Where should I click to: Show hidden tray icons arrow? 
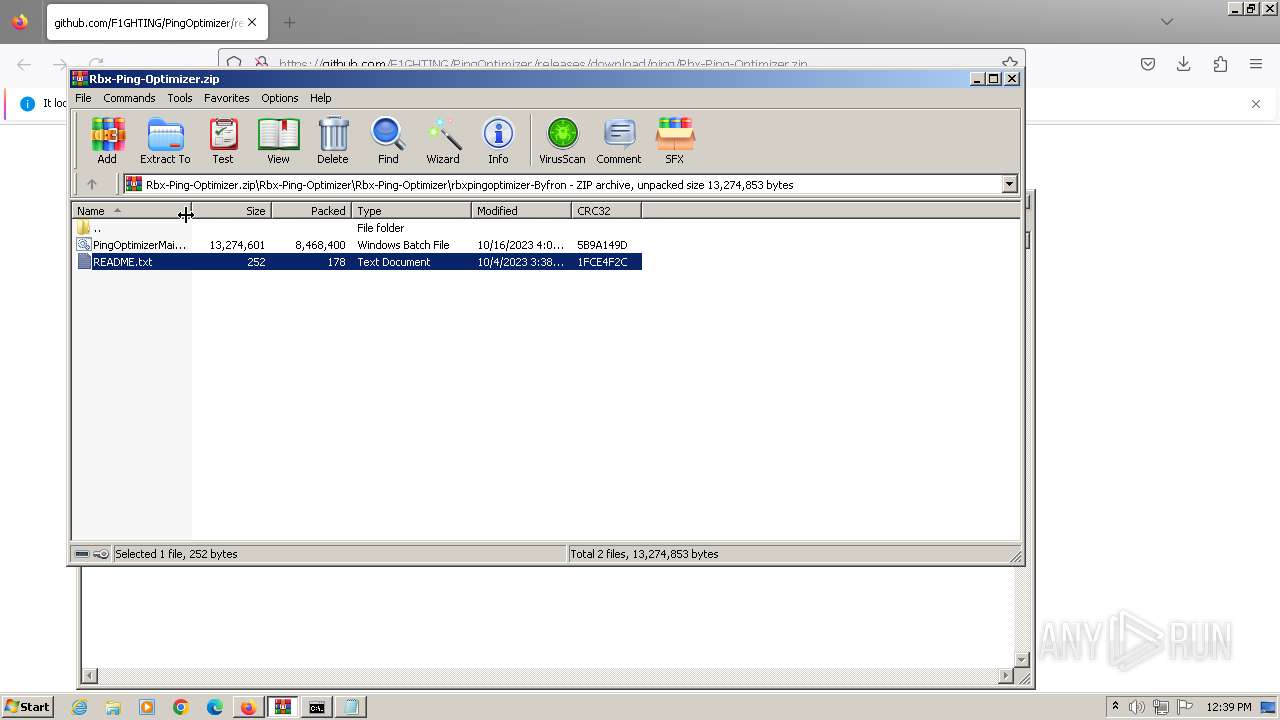[x=1115, y=707]
